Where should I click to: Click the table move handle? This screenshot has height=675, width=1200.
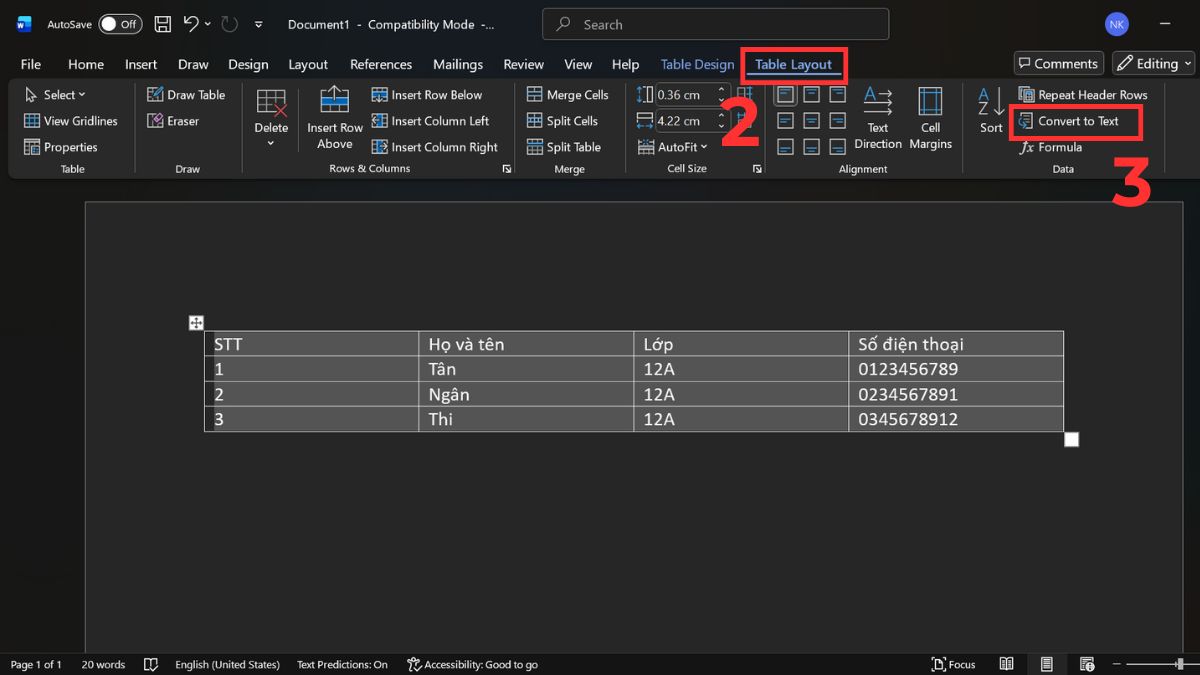pyautogui.click(x=196, y=322)
